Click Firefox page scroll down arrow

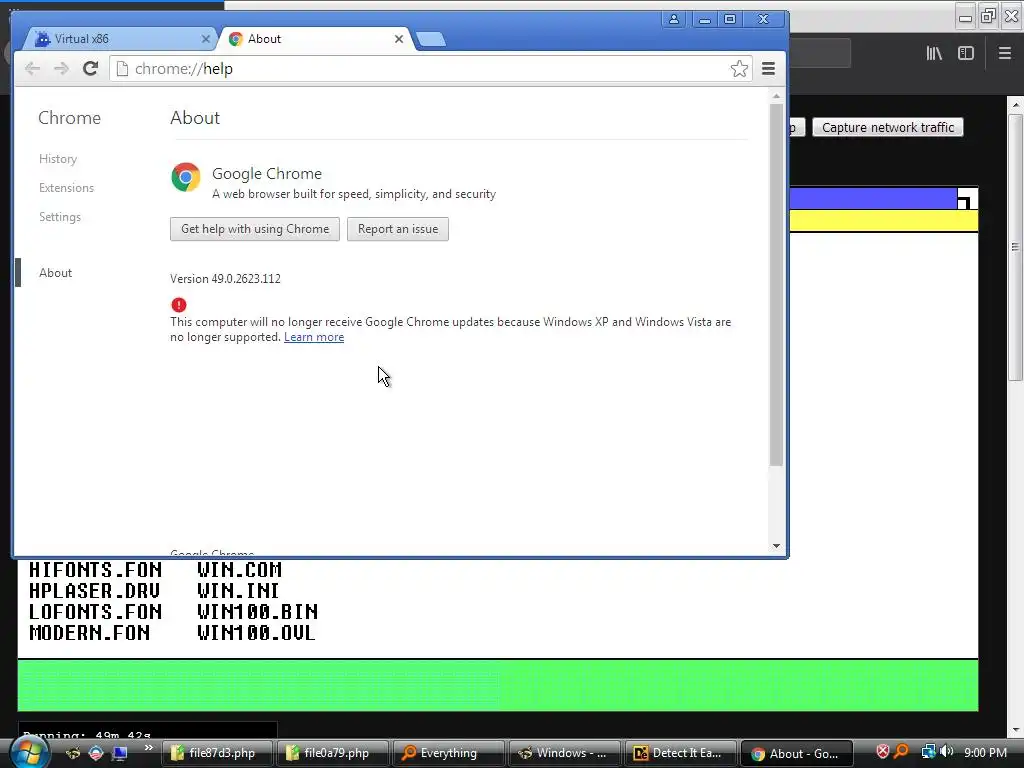[x=1015, y=729]
